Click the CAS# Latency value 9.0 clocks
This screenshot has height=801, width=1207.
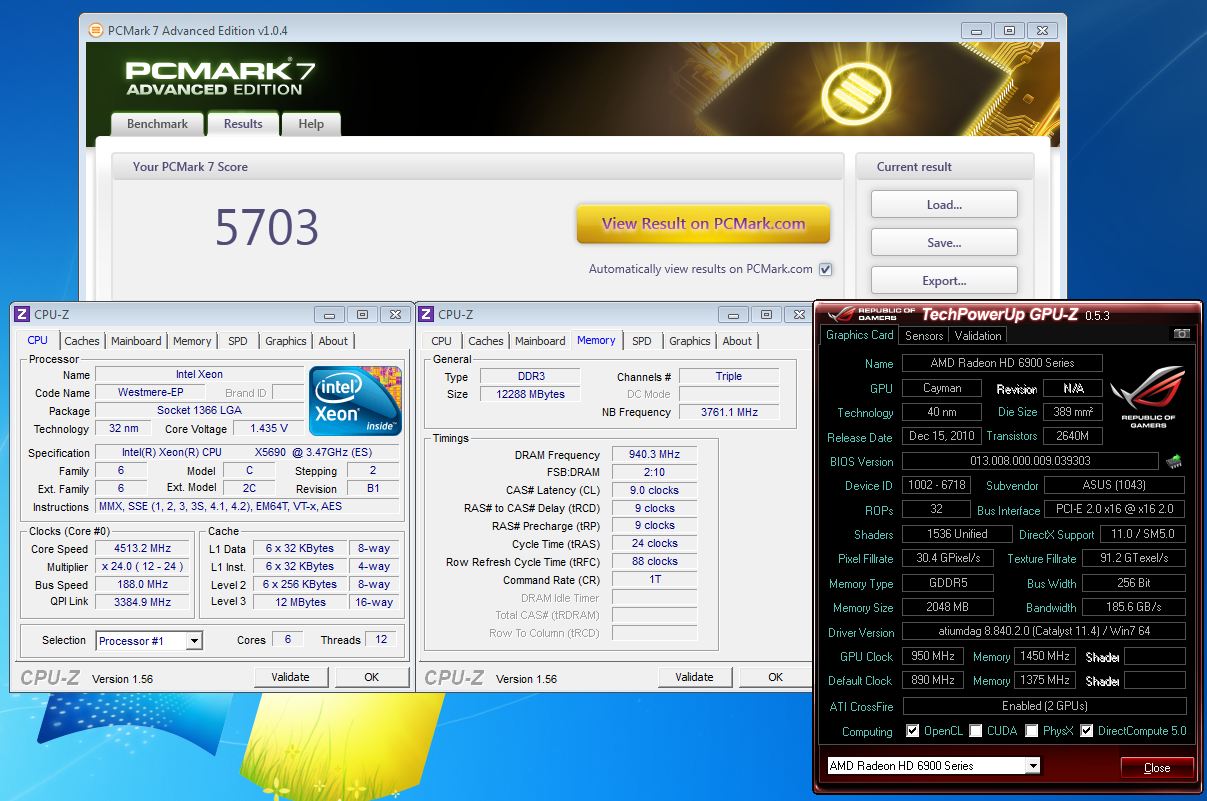[x=654, y=490]
